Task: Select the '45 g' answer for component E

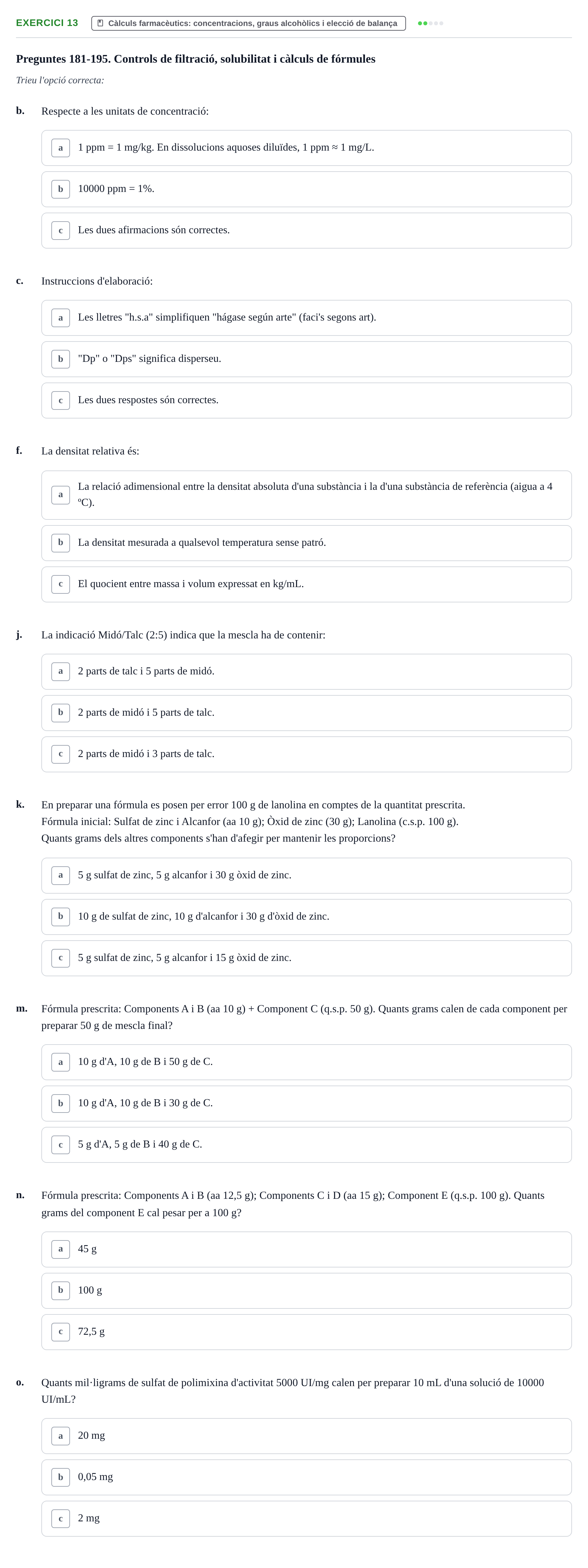Action: (x=306, y=1249)
